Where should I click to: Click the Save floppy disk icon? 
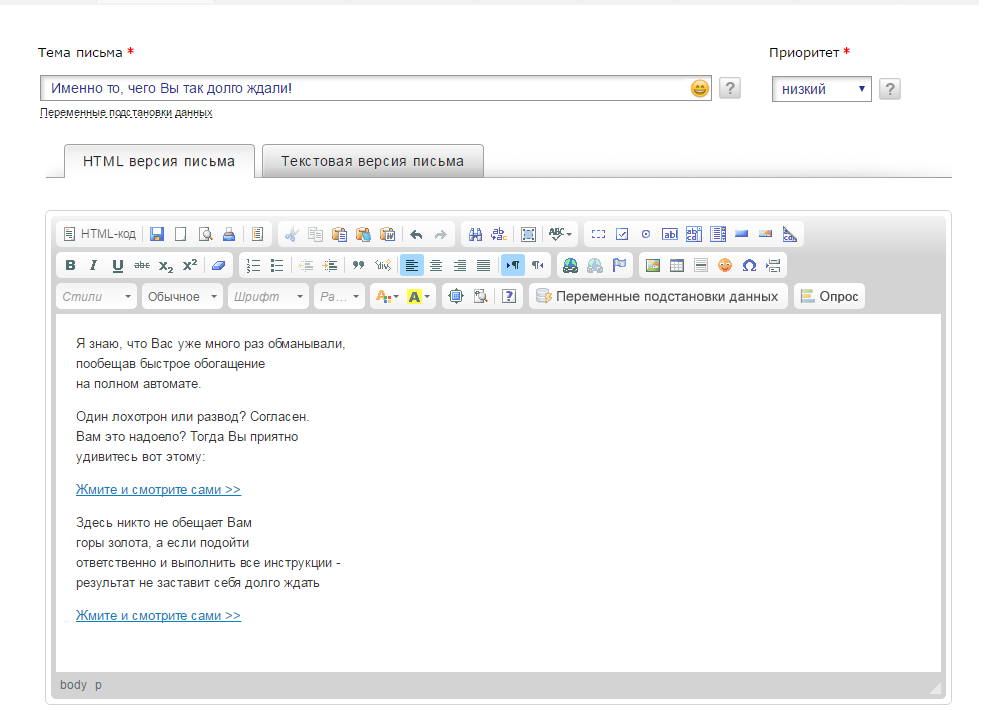pyautogui.click(x=157, y=235)
